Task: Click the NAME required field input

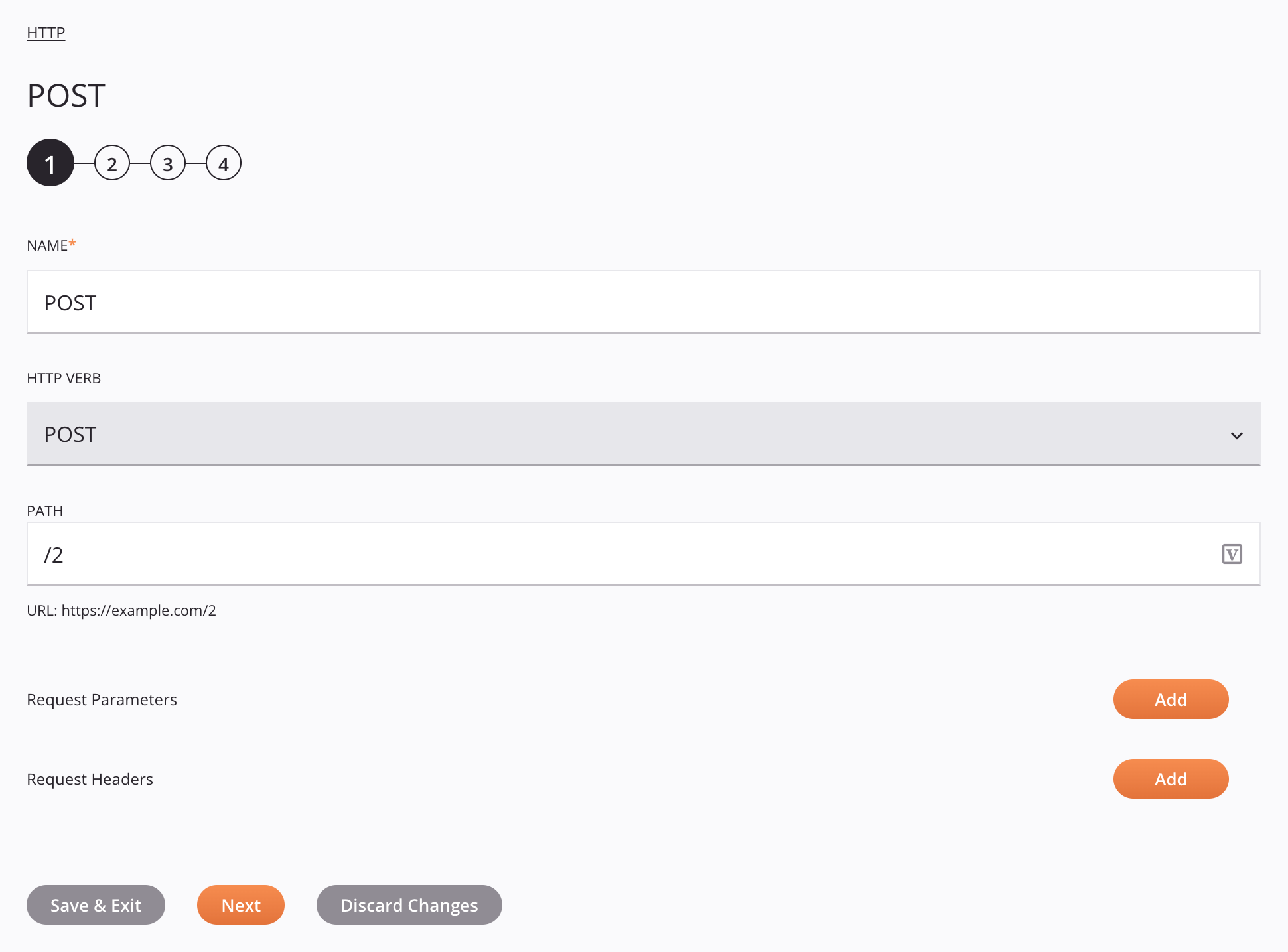Action: tap(643, 302)
